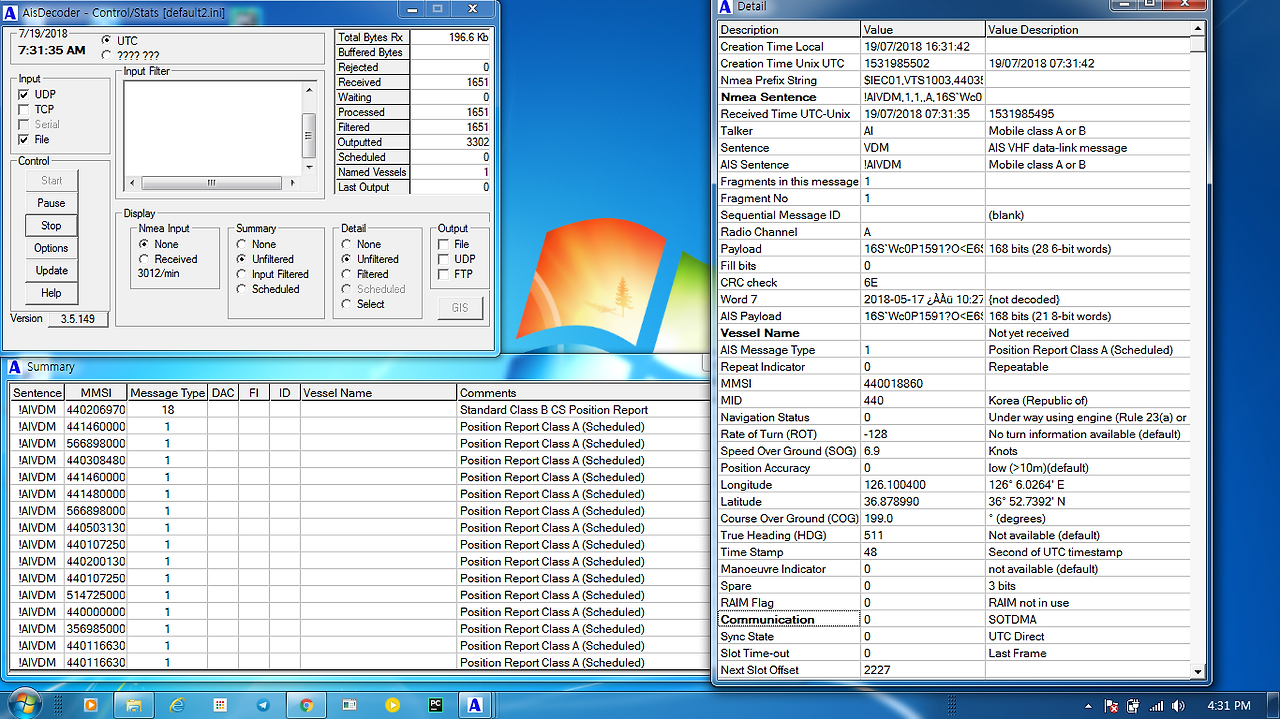Show hidden system tray icons

(1088, 706)
